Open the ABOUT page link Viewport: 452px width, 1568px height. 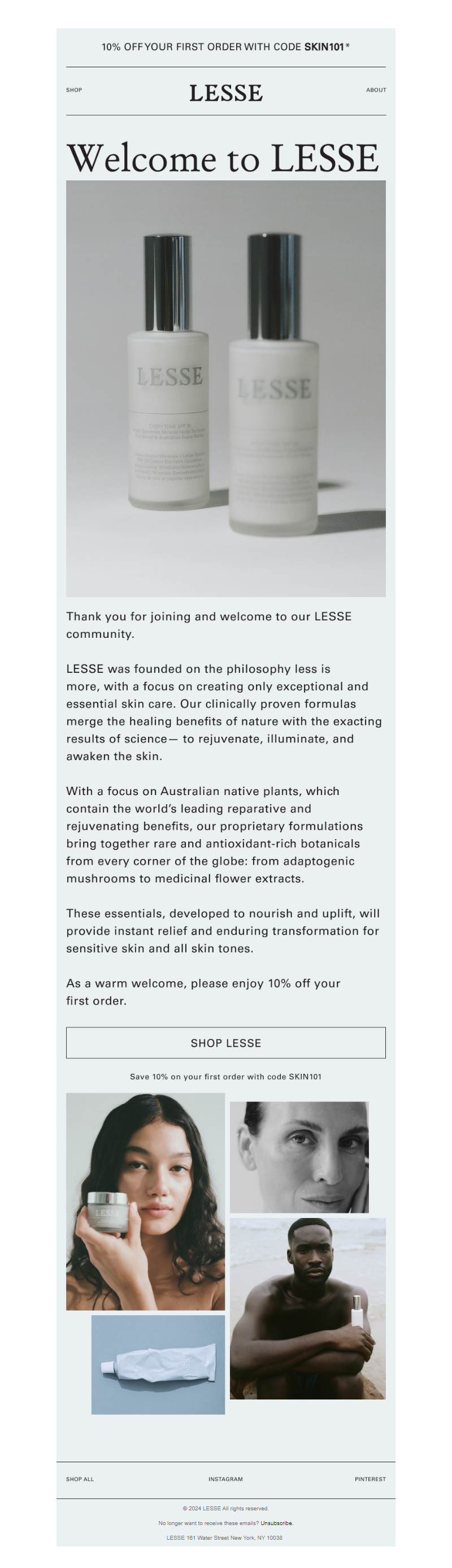[375, 90]
